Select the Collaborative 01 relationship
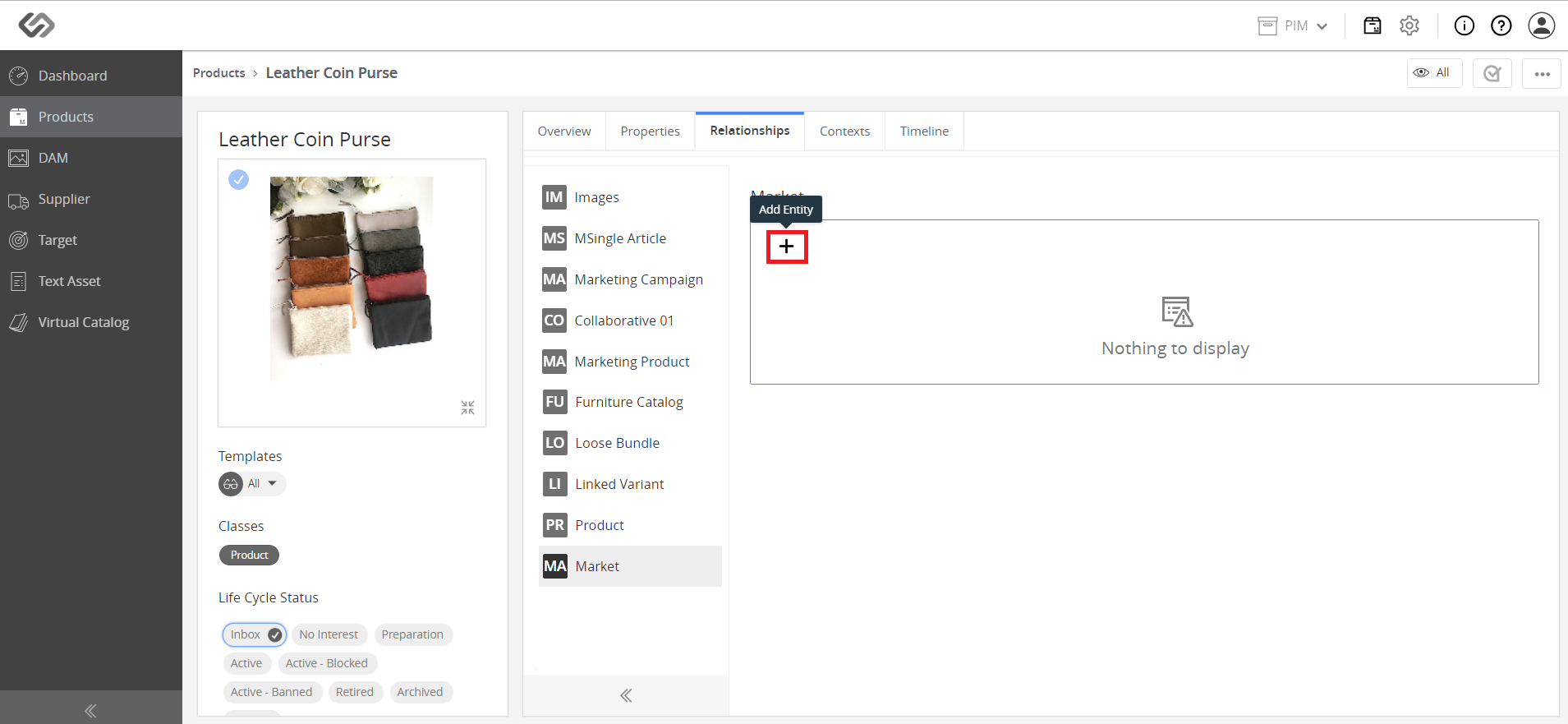The image size is (1568, 724). (x=630, y=320)
